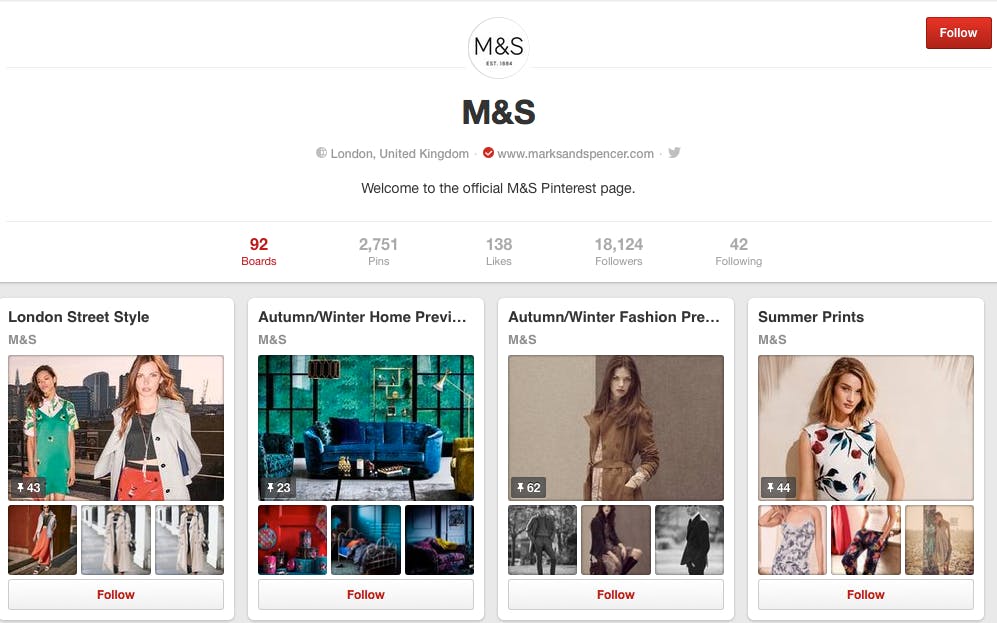This screenshot has width=997, height=623.
Task: Open the Twitter bird icon link
Action: [674, 153]
